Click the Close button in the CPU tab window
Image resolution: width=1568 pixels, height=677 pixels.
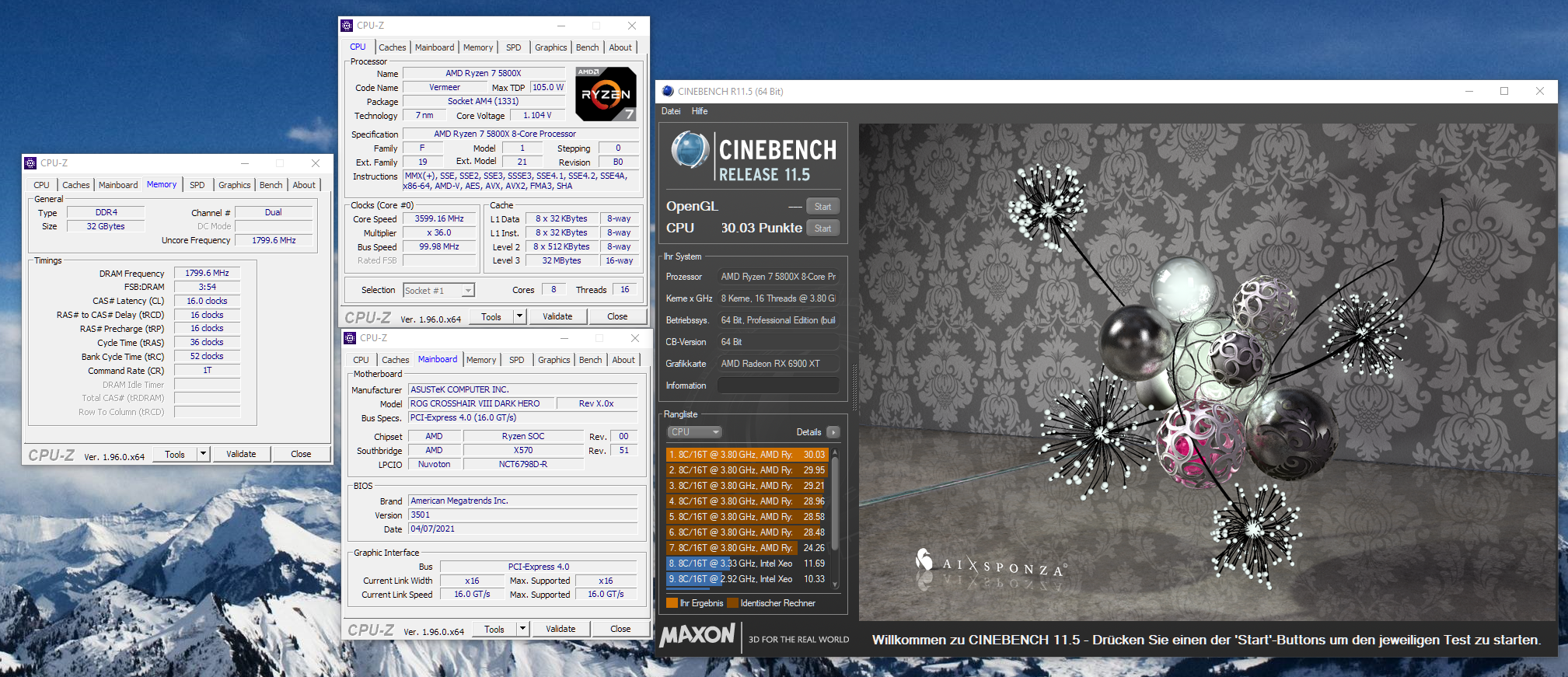(x=617, y=316)
